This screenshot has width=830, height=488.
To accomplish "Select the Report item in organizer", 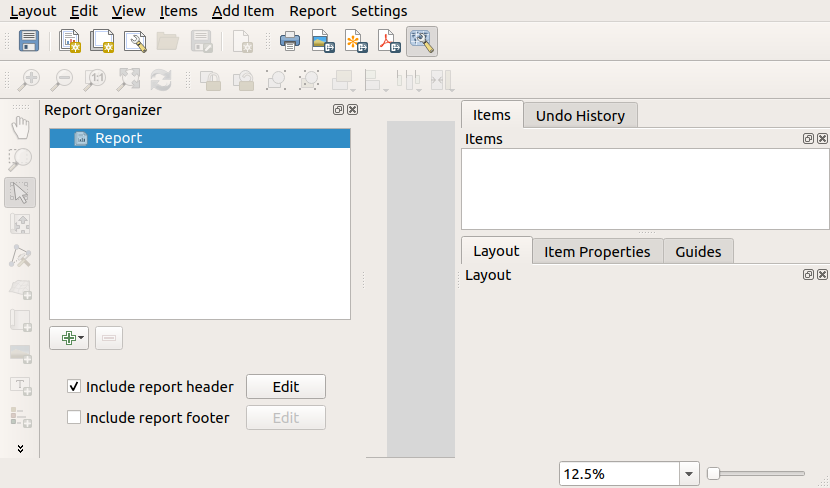I will (x=118, y=139).
